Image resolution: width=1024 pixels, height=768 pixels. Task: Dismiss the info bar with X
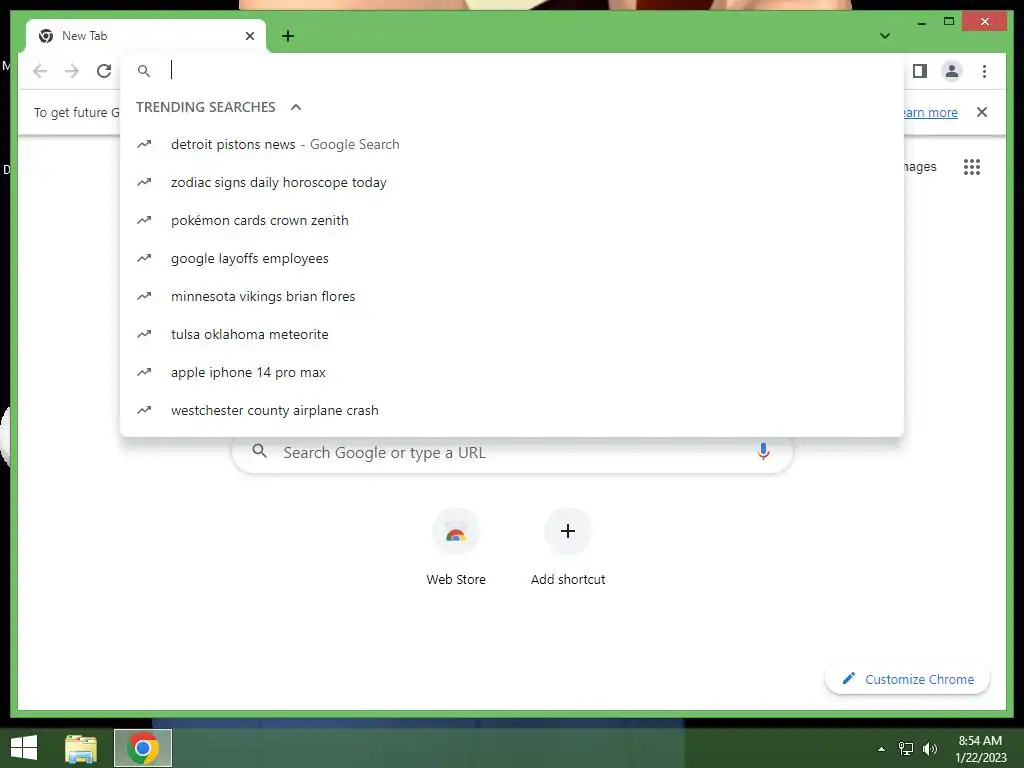982,112
